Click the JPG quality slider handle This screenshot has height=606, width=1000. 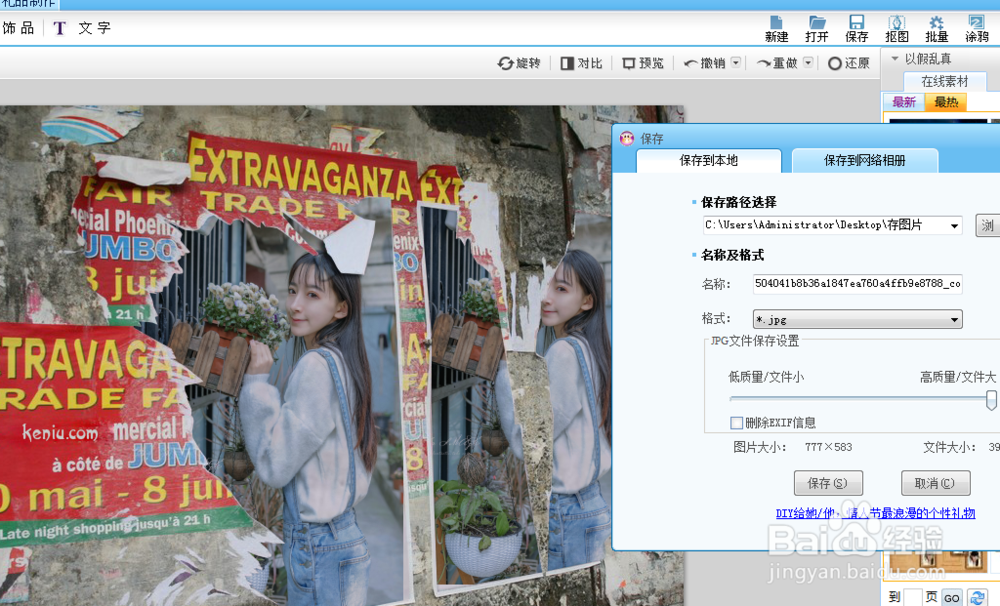tap(991, 399)
